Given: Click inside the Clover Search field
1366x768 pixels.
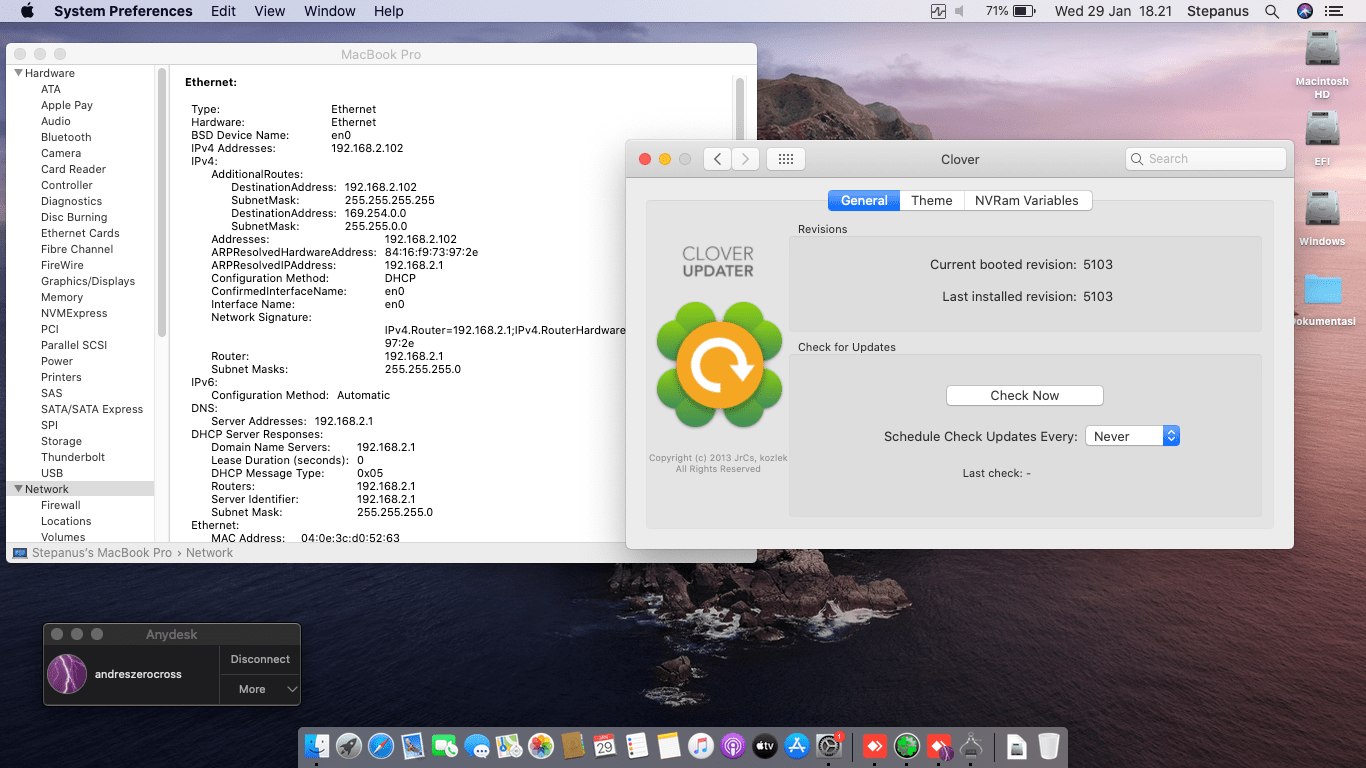Looking at the screenshot, I should [1204, 158].
